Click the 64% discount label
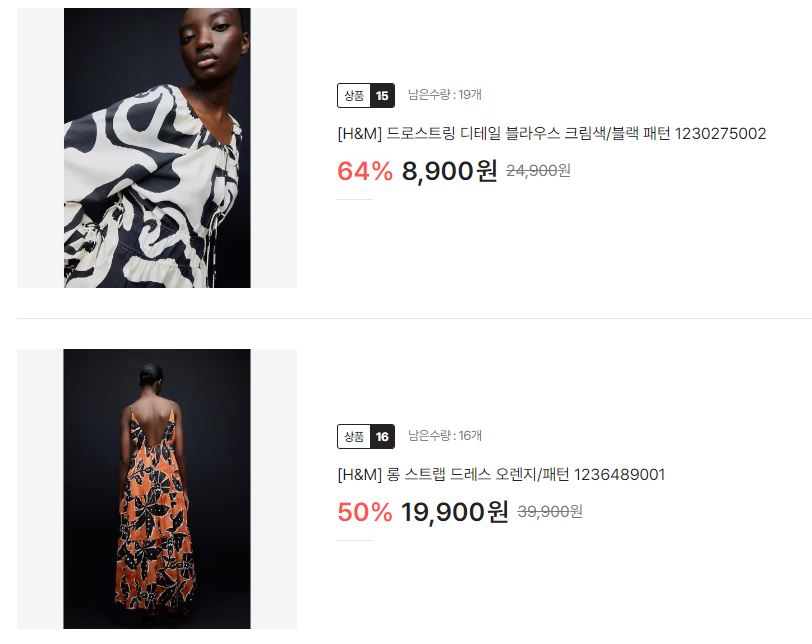 (x=365, y=171)
